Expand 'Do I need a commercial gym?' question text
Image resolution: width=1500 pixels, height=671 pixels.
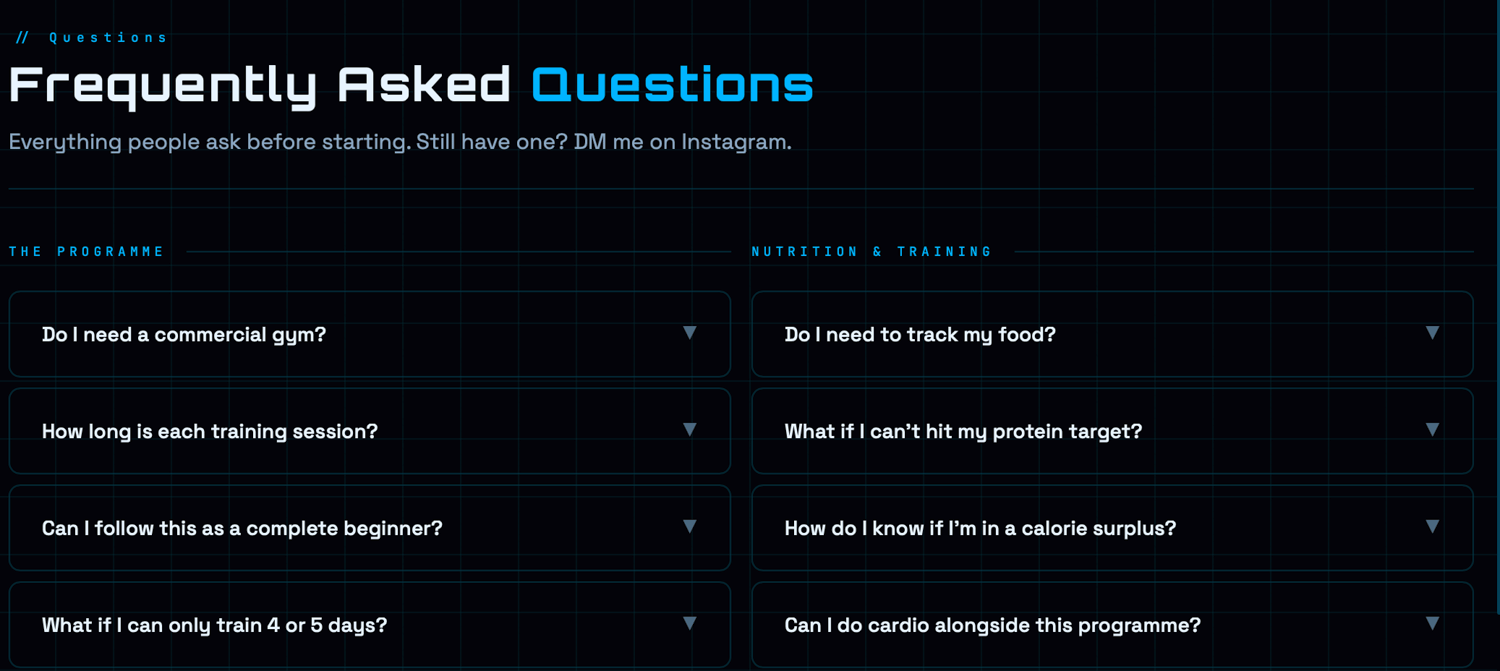click(x=184, y=335)
